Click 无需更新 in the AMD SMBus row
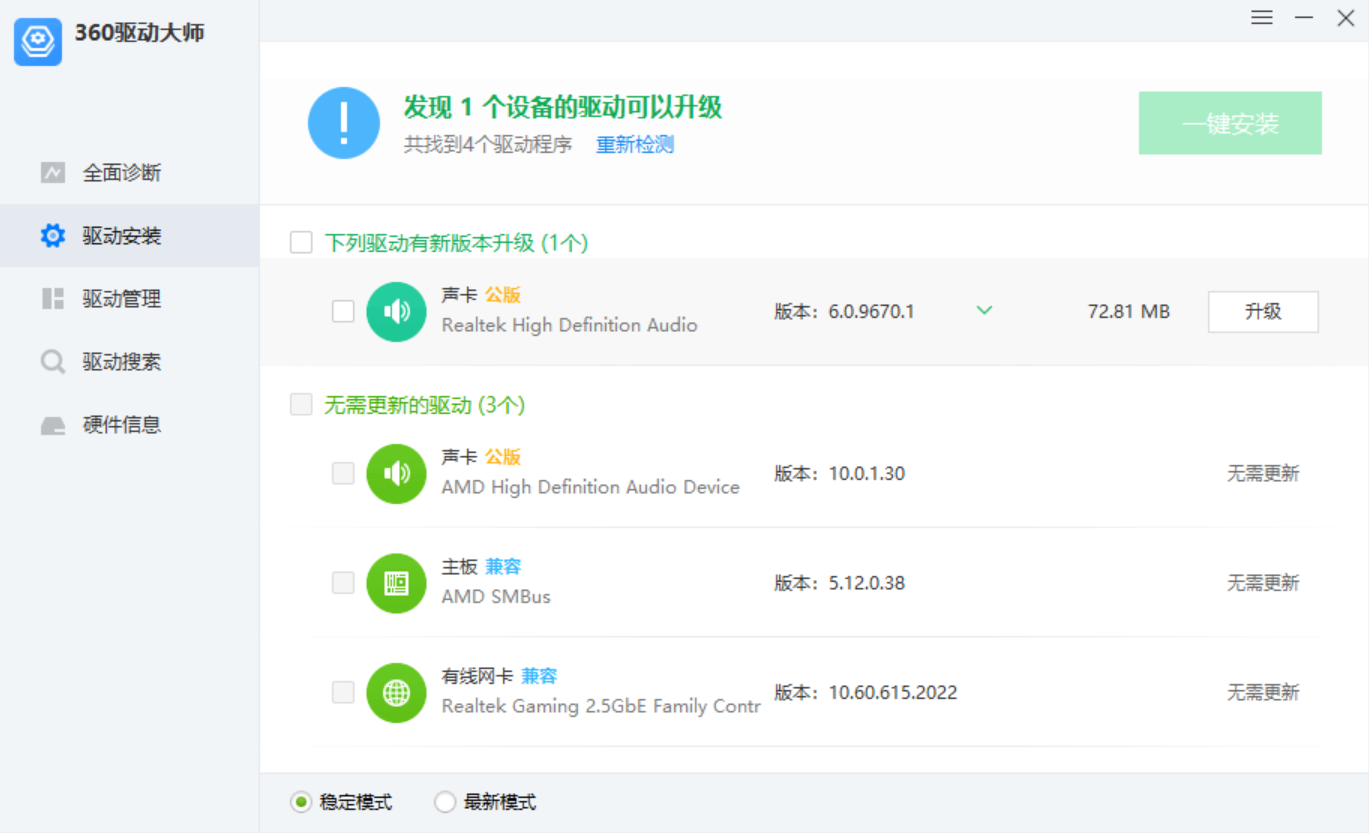The width and height of the screenshot is (1369, 833). coord(1263,583)
